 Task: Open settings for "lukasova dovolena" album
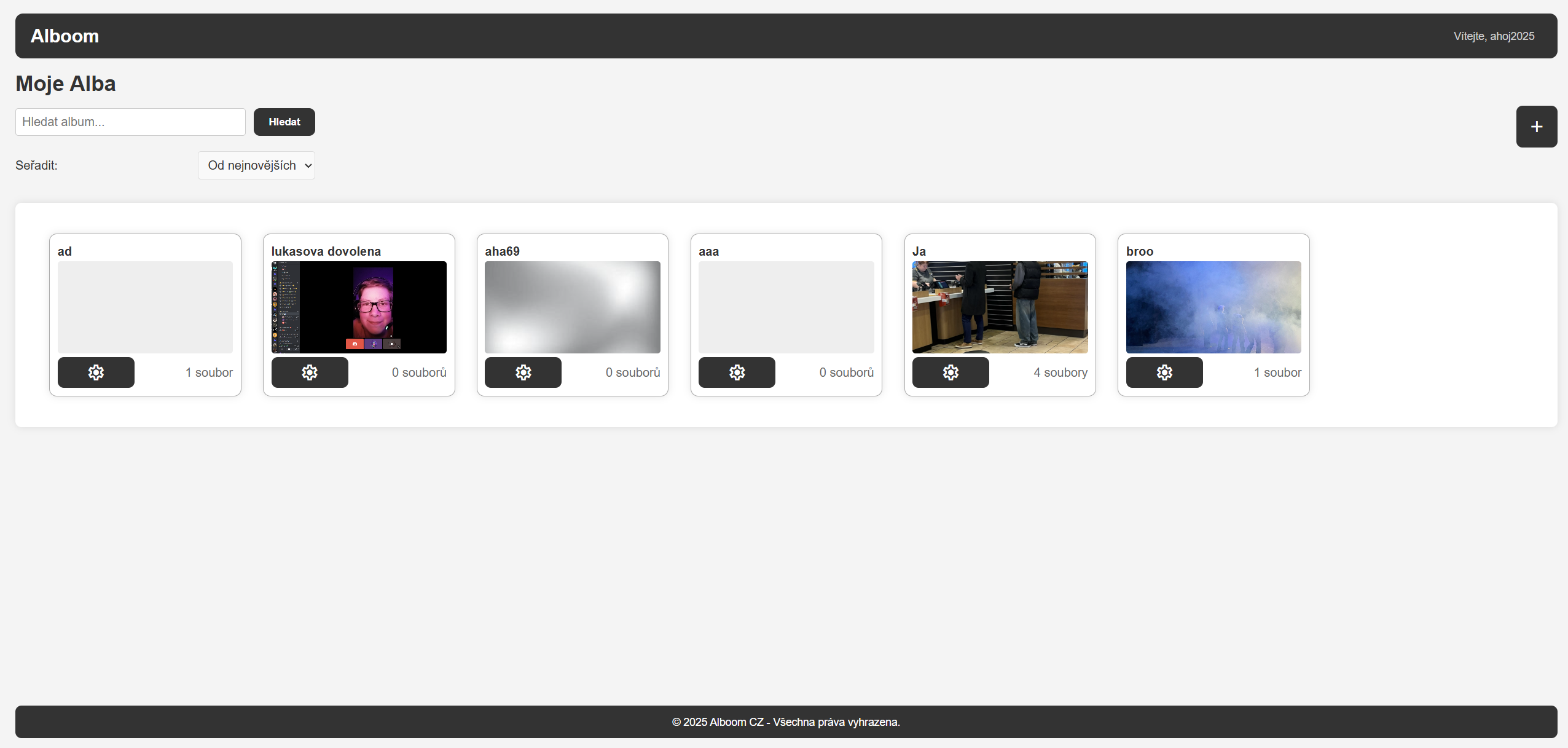(310, 372)
